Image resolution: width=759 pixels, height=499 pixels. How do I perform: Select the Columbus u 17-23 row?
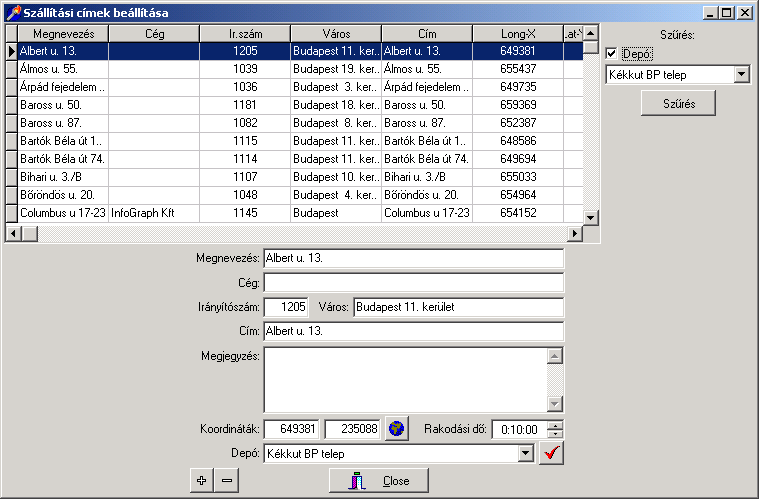(x=63, y=213)
